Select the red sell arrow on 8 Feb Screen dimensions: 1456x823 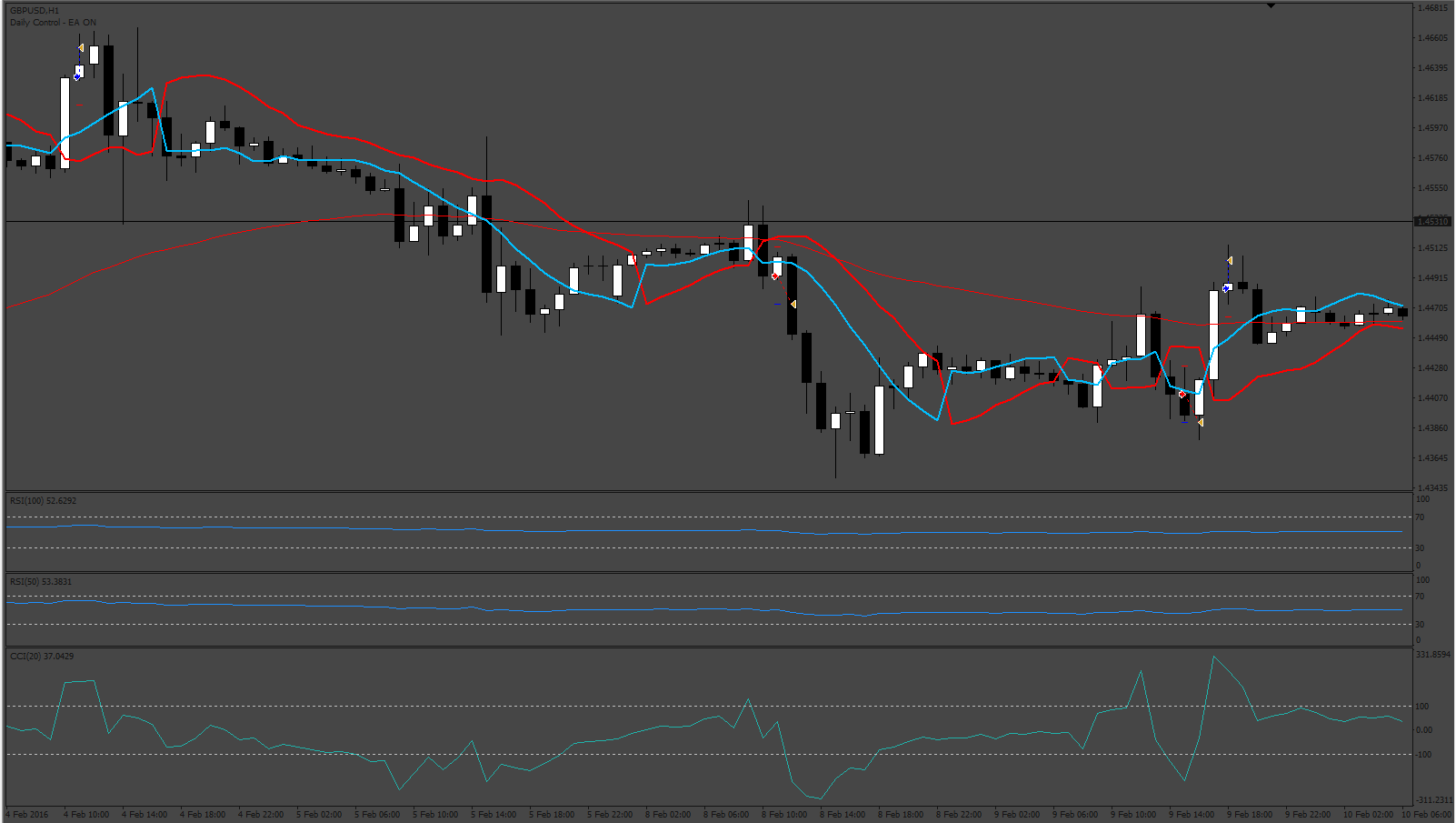(x=774, y=276)
